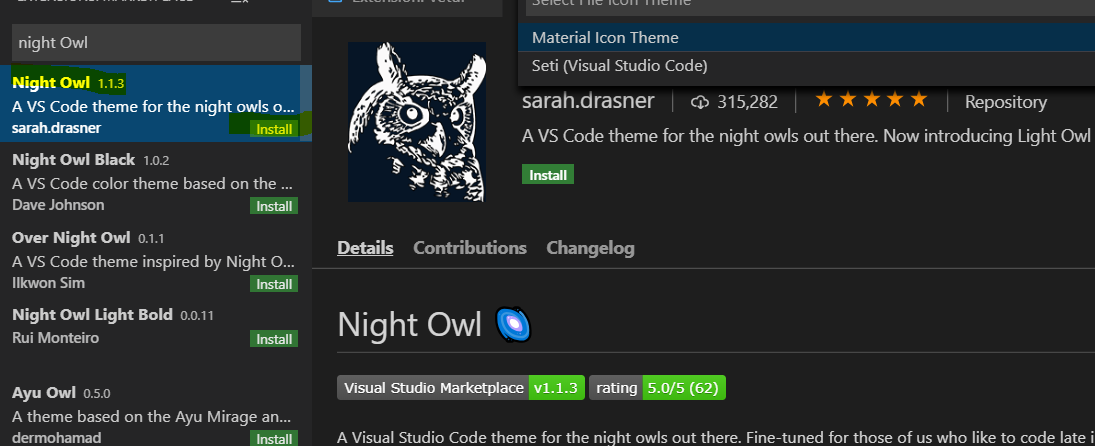
Task: Install Ayu Owl by dermohamad
Action: (x=274, y=439)
